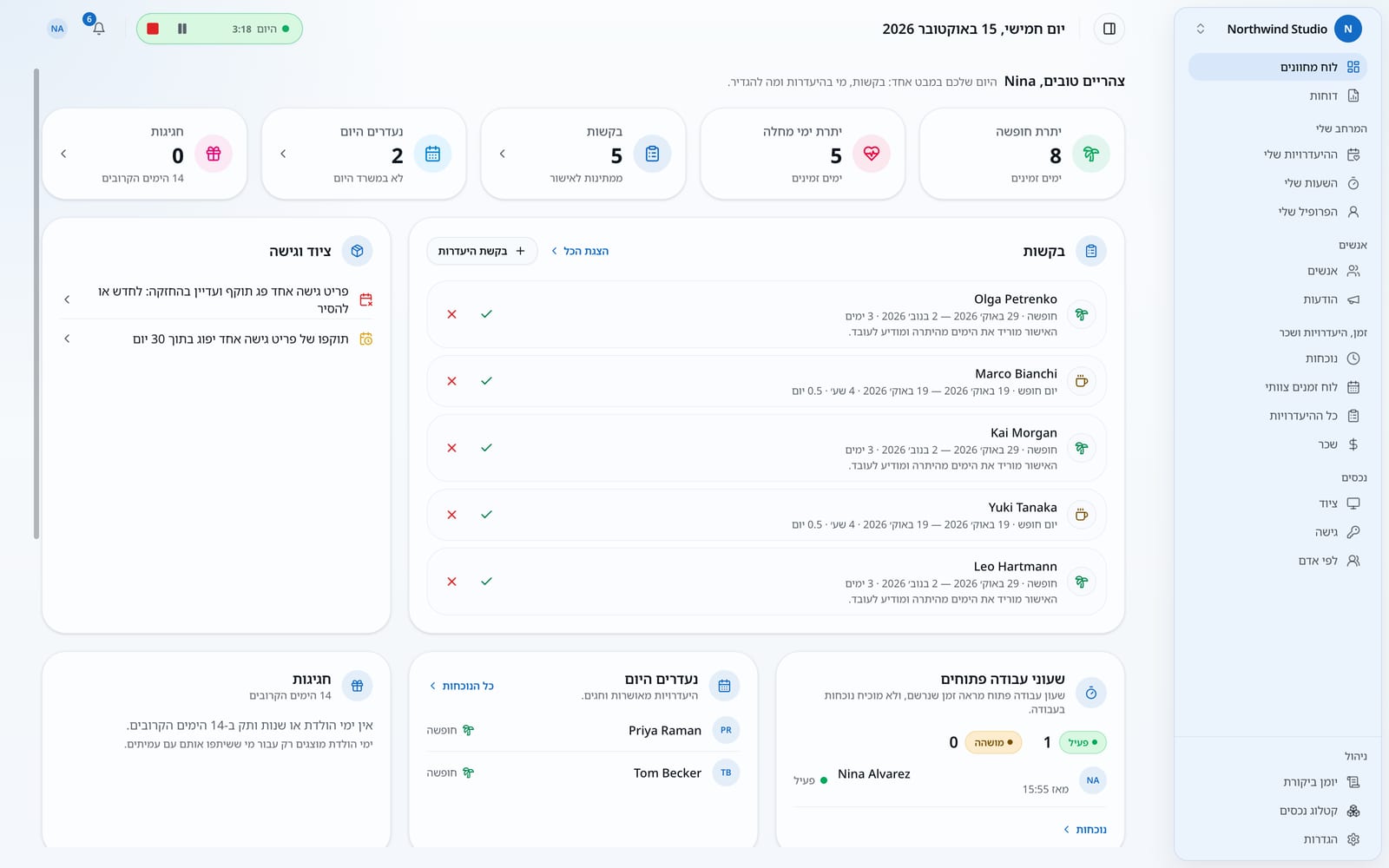Image resolution: width=1389 pixels, height=868 pixels.
Task: Expand the birthdays card chevron
Action: click(x=63, y=154)
